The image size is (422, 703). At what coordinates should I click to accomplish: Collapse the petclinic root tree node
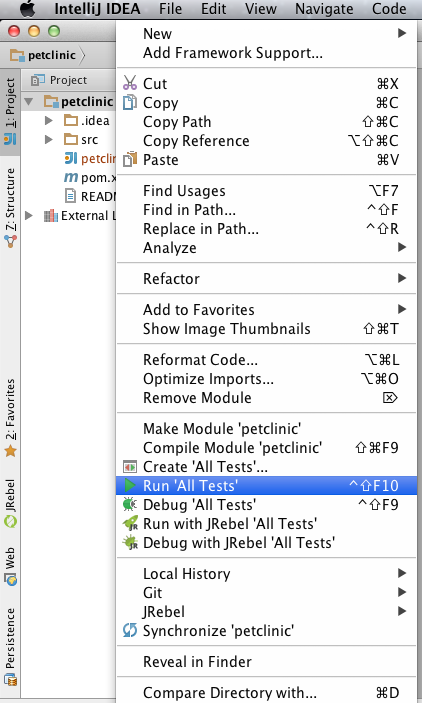[x=29, y=102]
